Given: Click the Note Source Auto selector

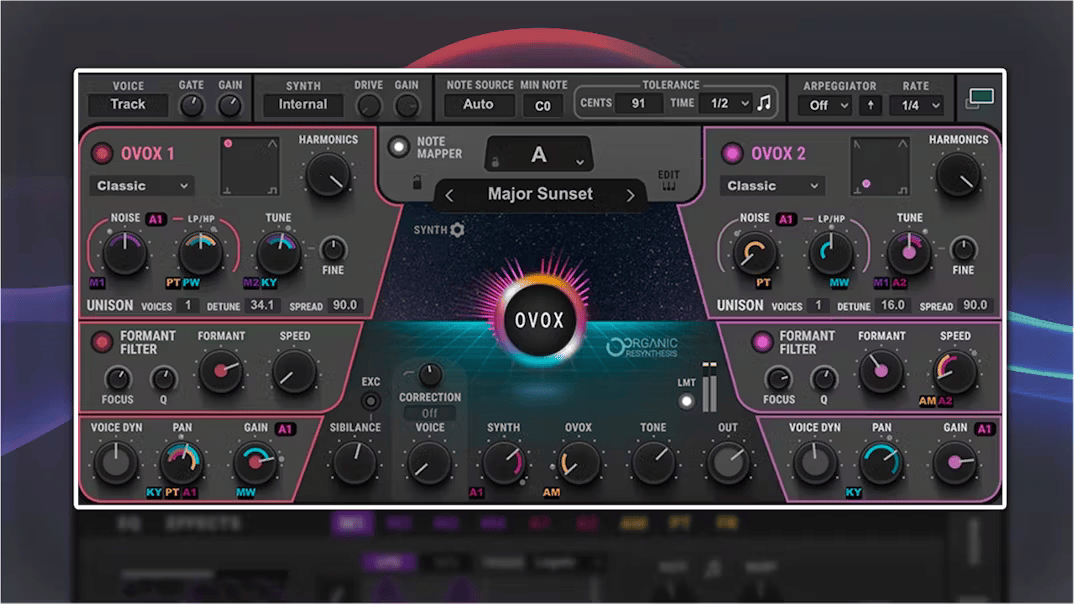Looking at the screenshot, I should [x=478, y=104].
